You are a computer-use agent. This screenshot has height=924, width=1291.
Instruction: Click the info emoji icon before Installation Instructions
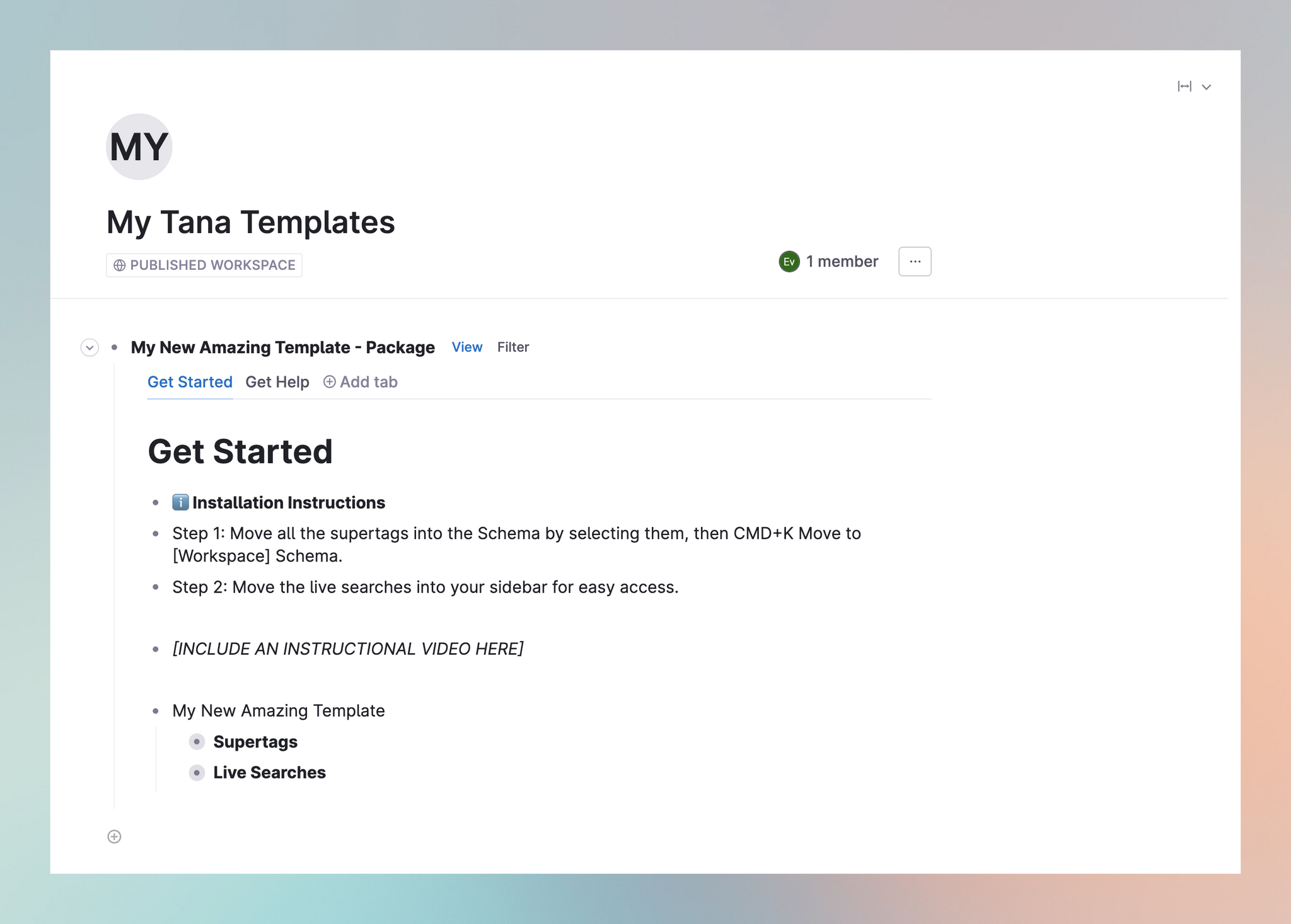(180, 502)
